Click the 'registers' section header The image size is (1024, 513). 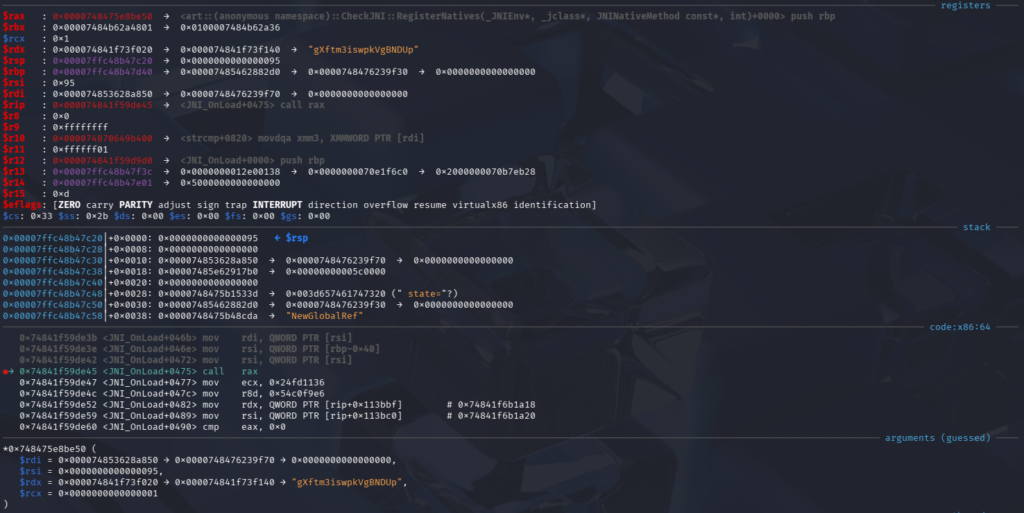965,5
